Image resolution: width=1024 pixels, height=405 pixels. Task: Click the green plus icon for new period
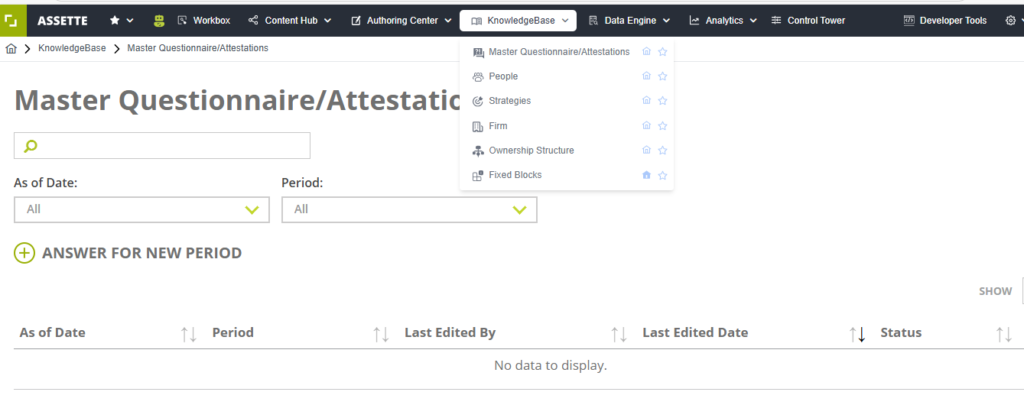click(x=24, y=253)
